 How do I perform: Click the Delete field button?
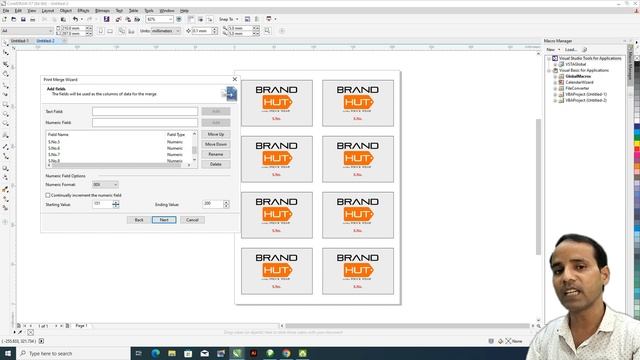coord(216,164)
